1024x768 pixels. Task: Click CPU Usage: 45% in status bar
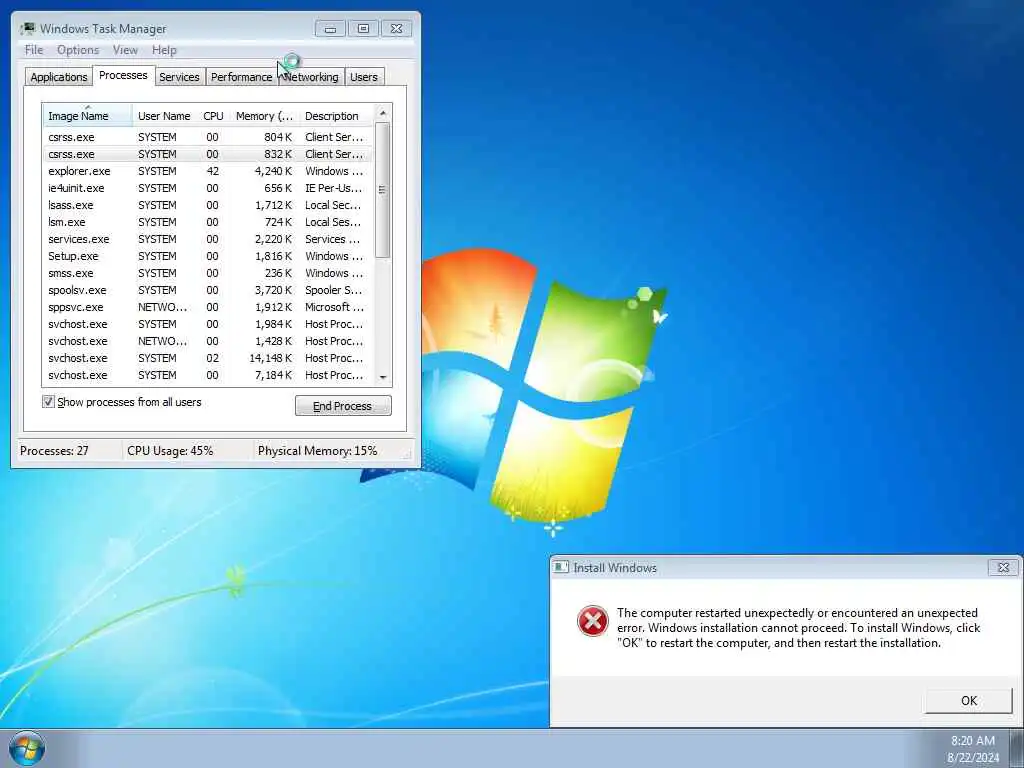click(x=170, y=451)
